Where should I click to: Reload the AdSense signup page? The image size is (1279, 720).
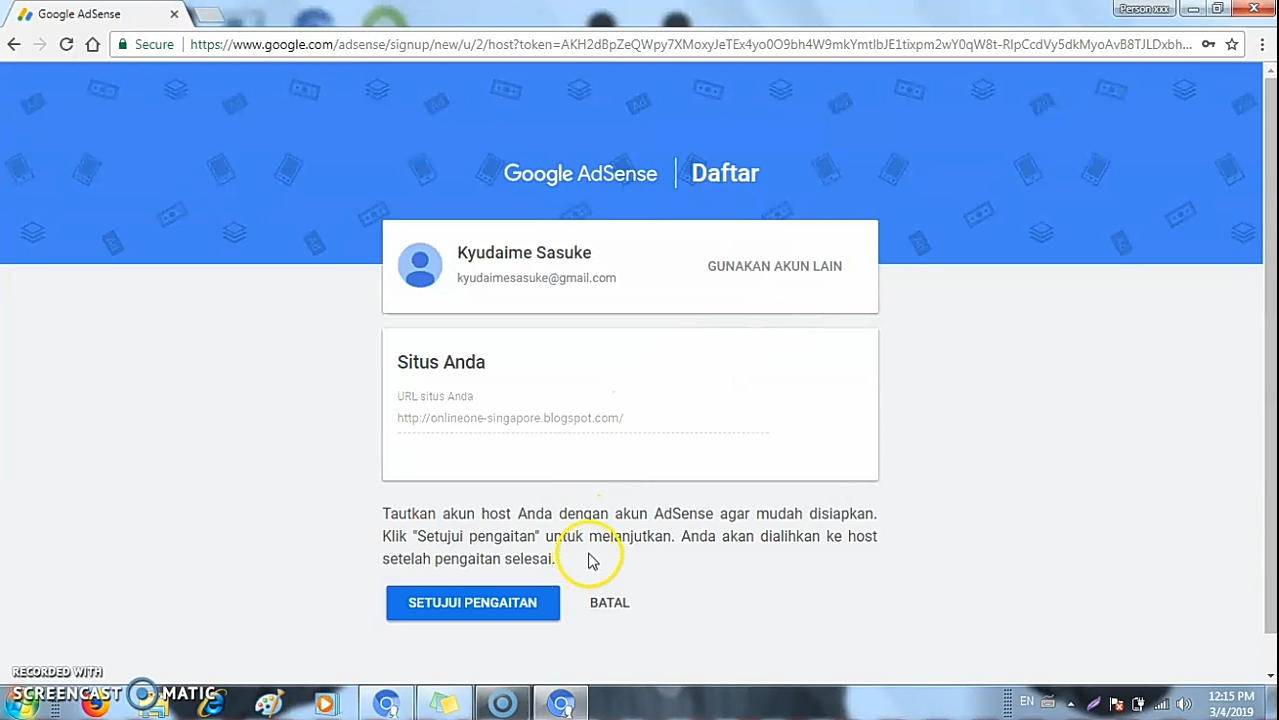click(x=66, y=44)
